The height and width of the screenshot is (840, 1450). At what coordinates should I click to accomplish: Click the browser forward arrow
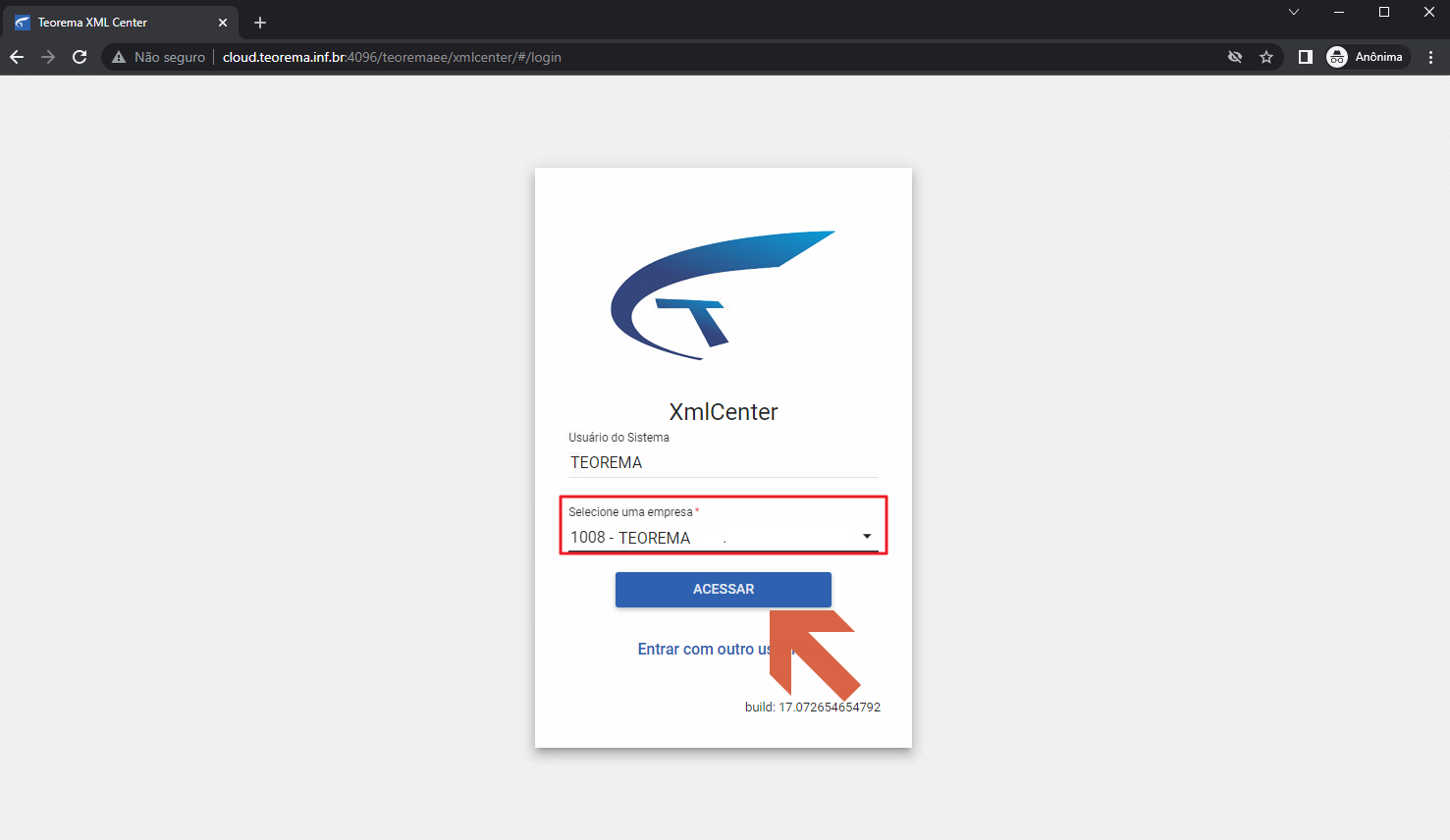48,57
